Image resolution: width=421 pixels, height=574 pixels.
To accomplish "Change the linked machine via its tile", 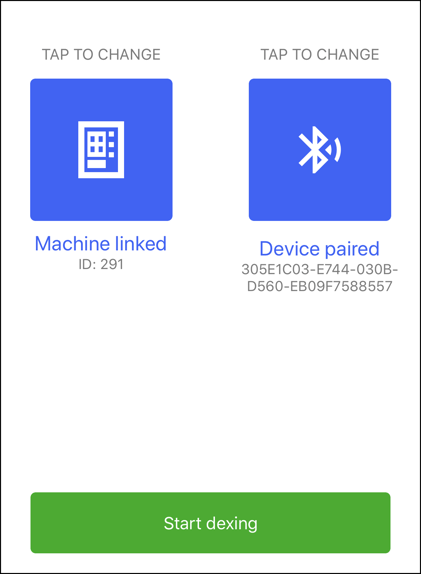I will point(101,150).
